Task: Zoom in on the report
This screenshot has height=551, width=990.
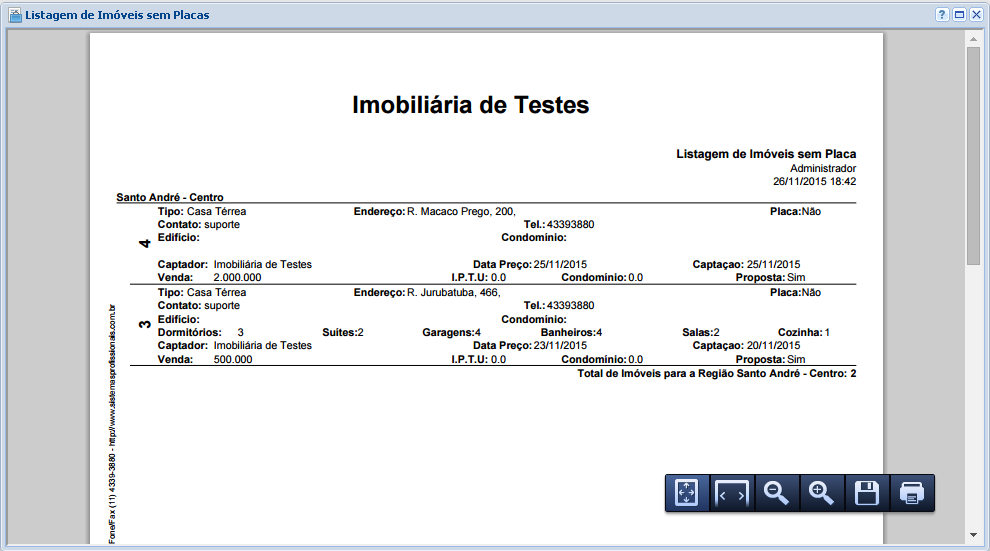Action: [822, 493]
